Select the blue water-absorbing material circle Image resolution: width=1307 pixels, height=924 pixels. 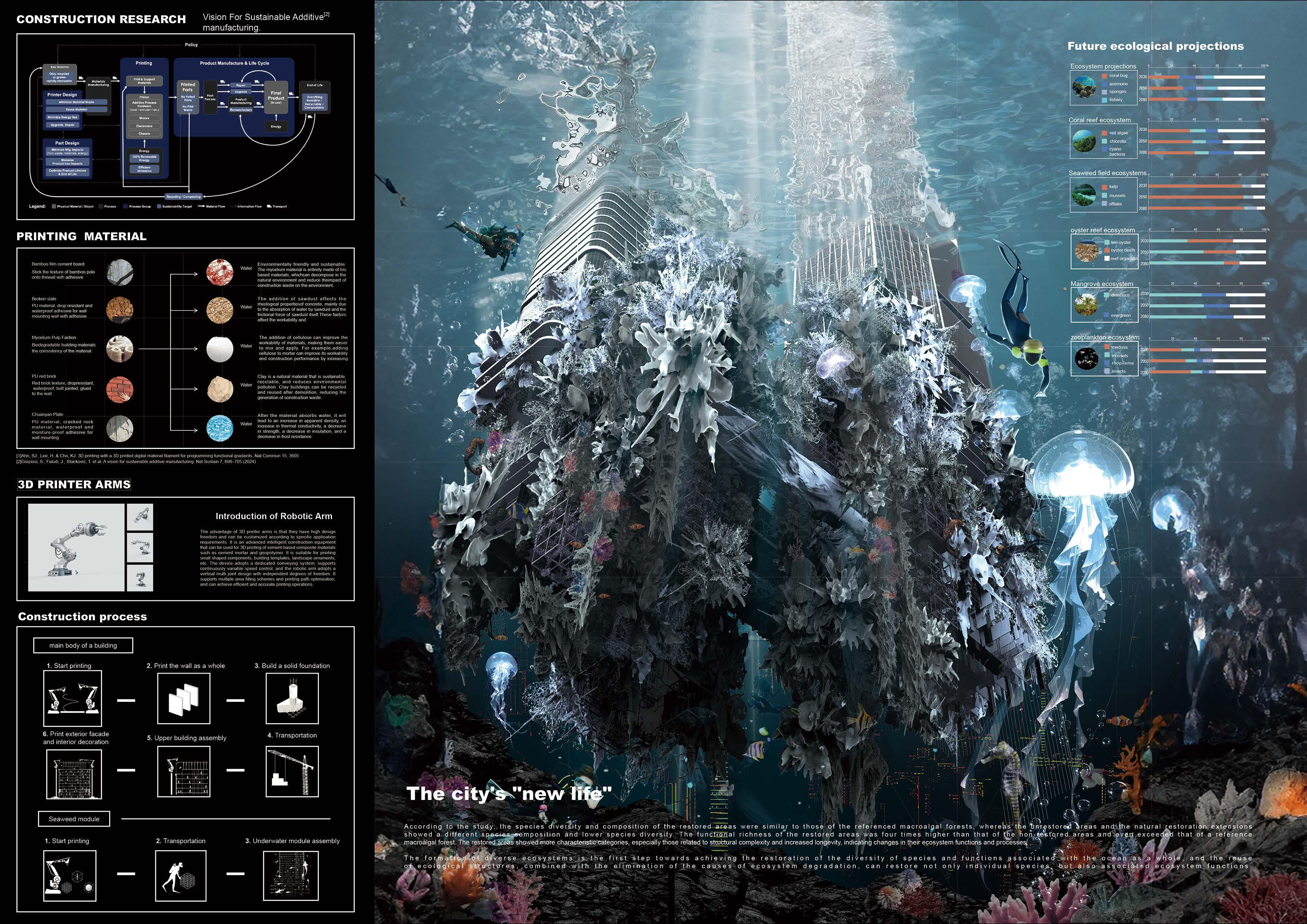tap(220, 428)
